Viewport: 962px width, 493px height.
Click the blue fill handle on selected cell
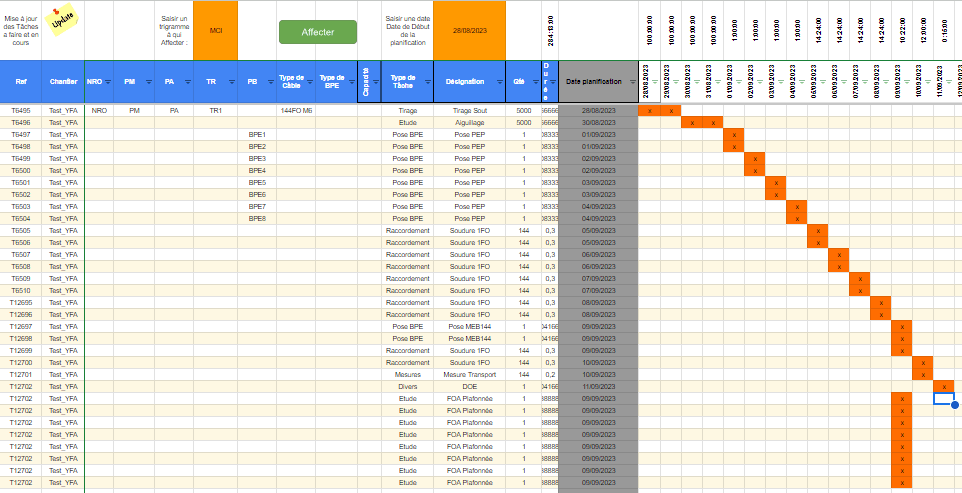[955, 404]
